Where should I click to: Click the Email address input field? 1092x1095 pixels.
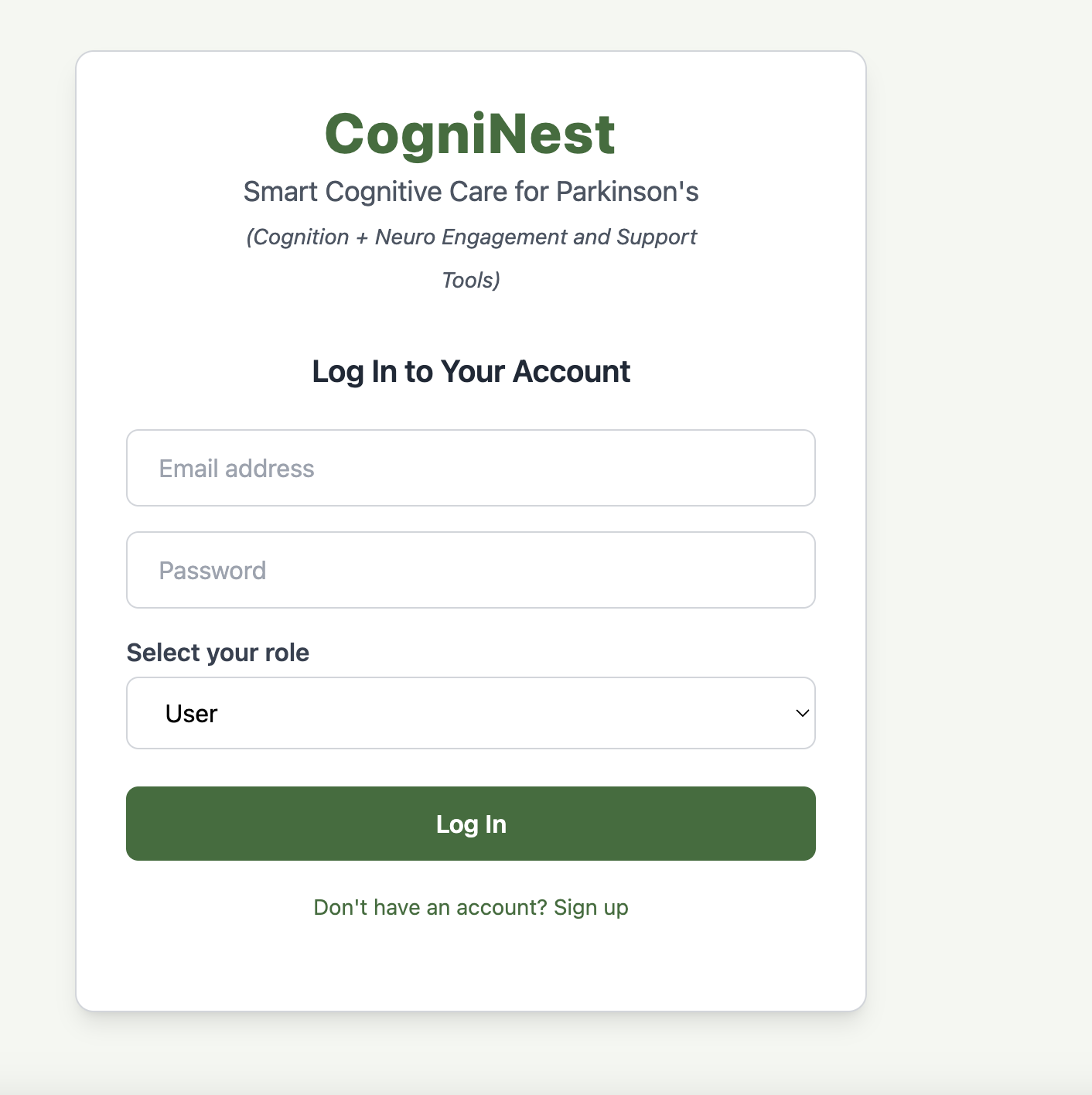pos(470,468)
